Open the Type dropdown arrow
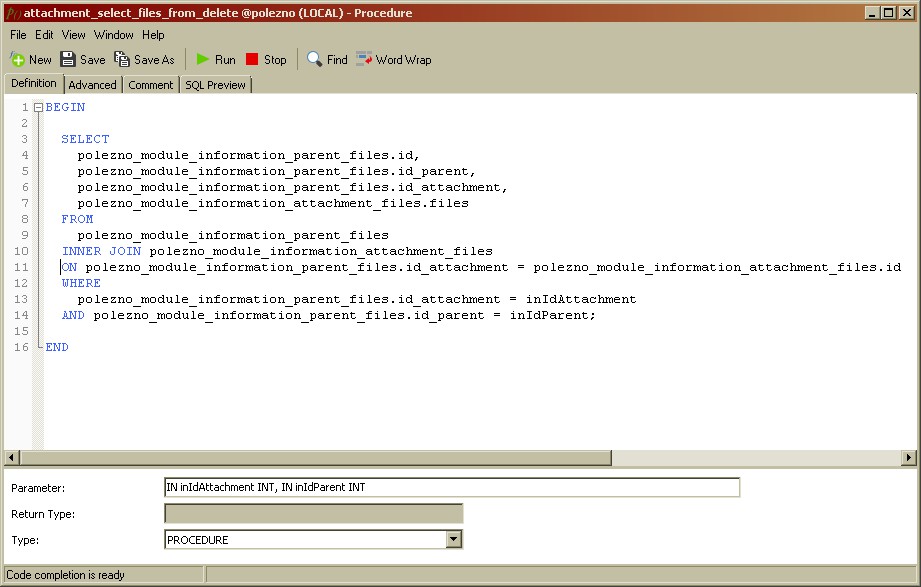Image resolution: width=921 pixels, height=587 pixels. [453, 539]
